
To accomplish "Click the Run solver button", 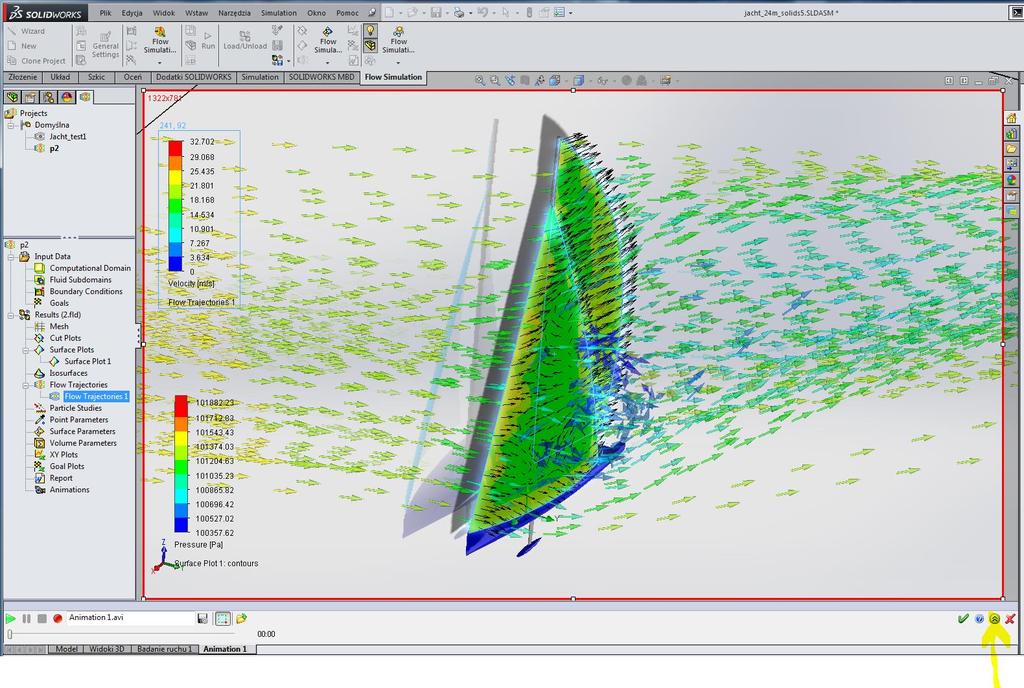I will pyautogui.click(x=208, y=40).
